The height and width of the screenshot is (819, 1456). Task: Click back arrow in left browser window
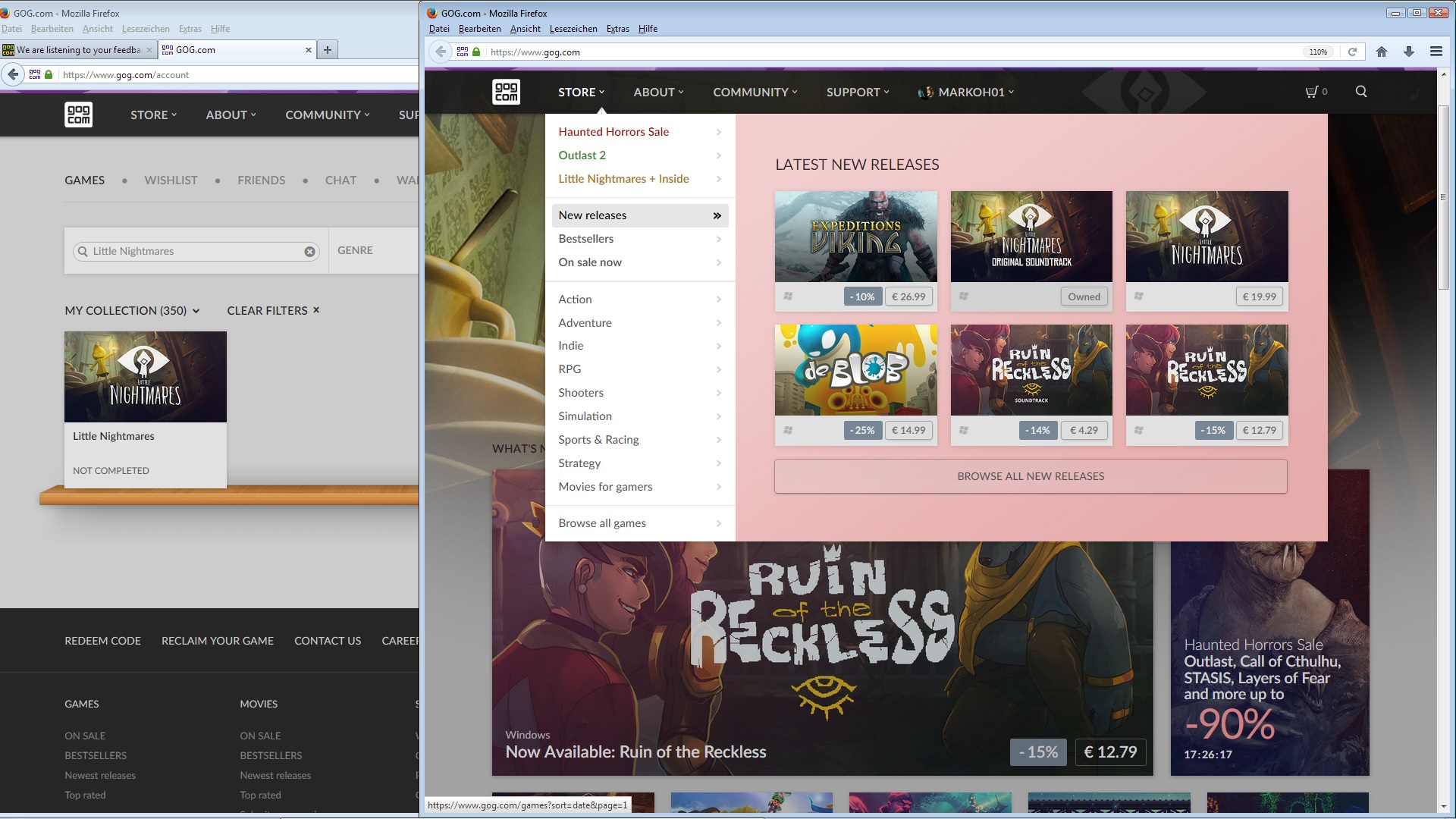tap(13, 74)
